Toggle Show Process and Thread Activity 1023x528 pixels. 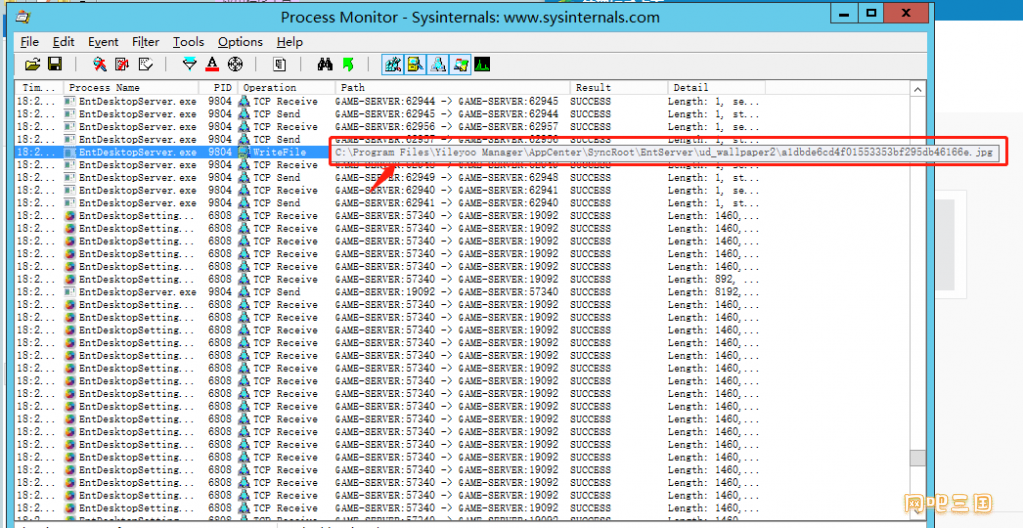click(x=461, y=64)
